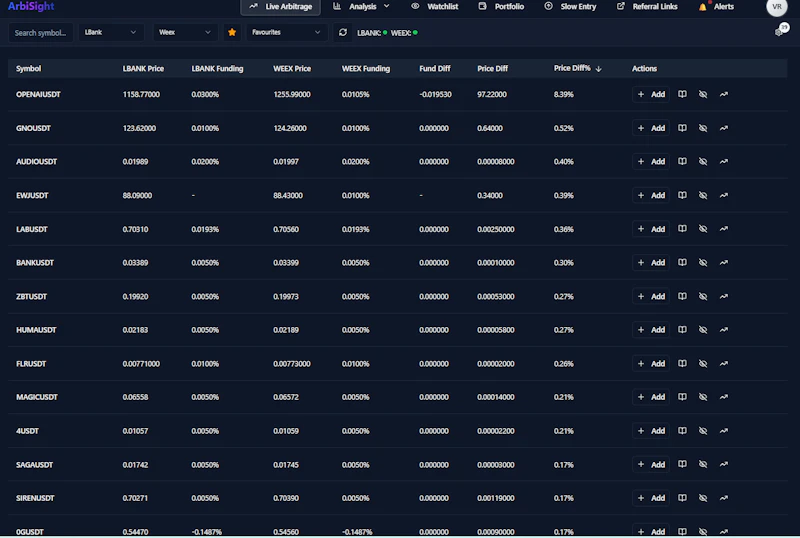800x538 pixels.
Task: Sort by Price Diff% column header
Action: click(578, 68)
